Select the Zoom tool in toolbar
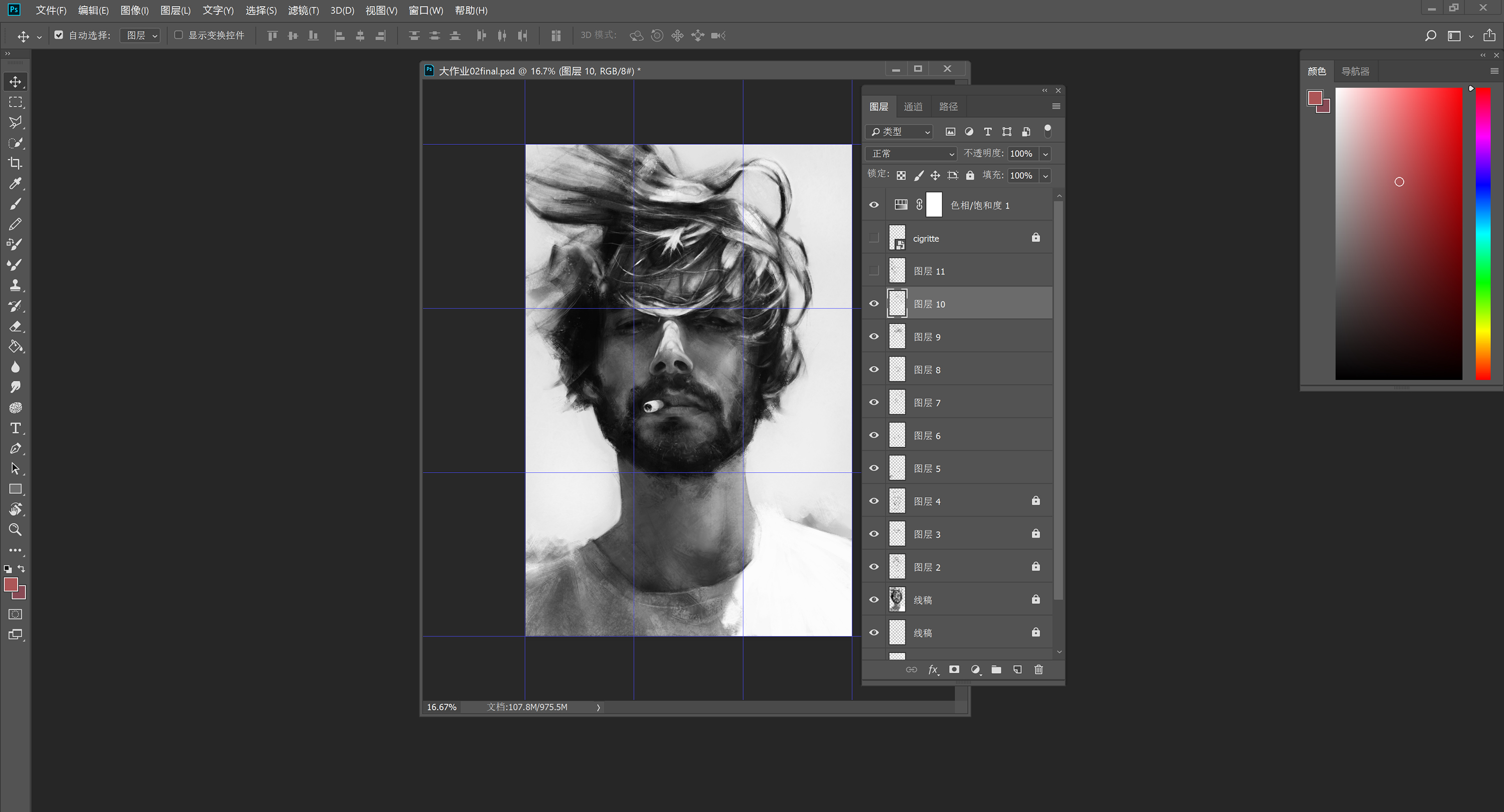 click(x=15, y=529)
